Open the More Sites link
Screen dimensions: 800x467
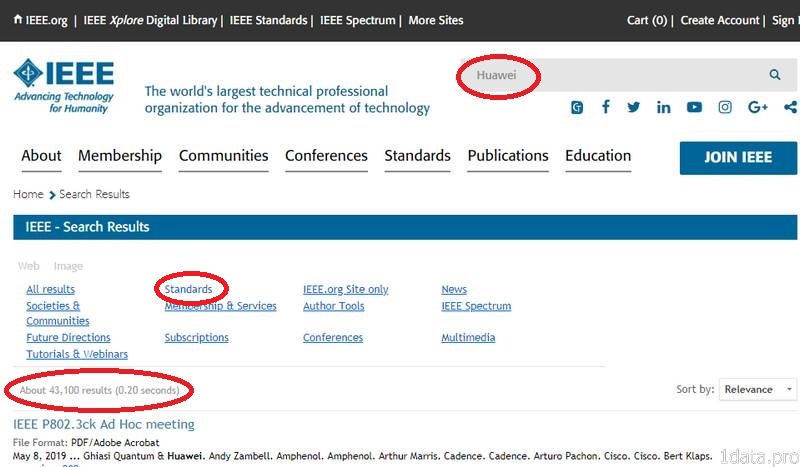coord(436,20)
